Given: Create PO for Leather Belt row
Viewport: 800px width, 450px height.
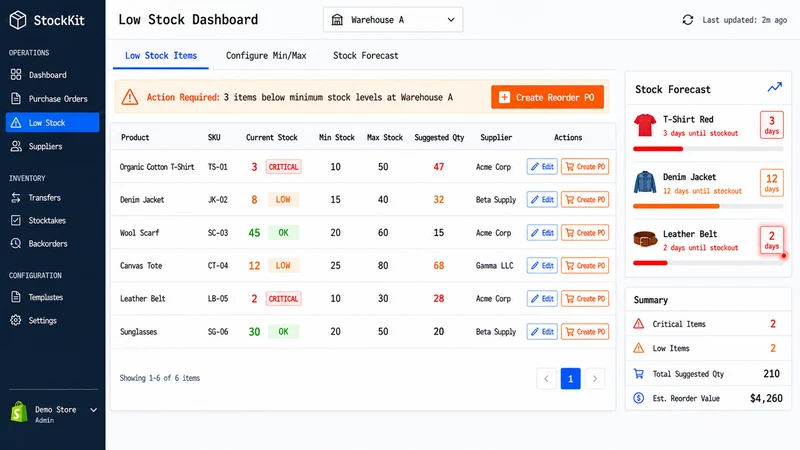Looking at the screenshot, I should click(x=585, y=298).
